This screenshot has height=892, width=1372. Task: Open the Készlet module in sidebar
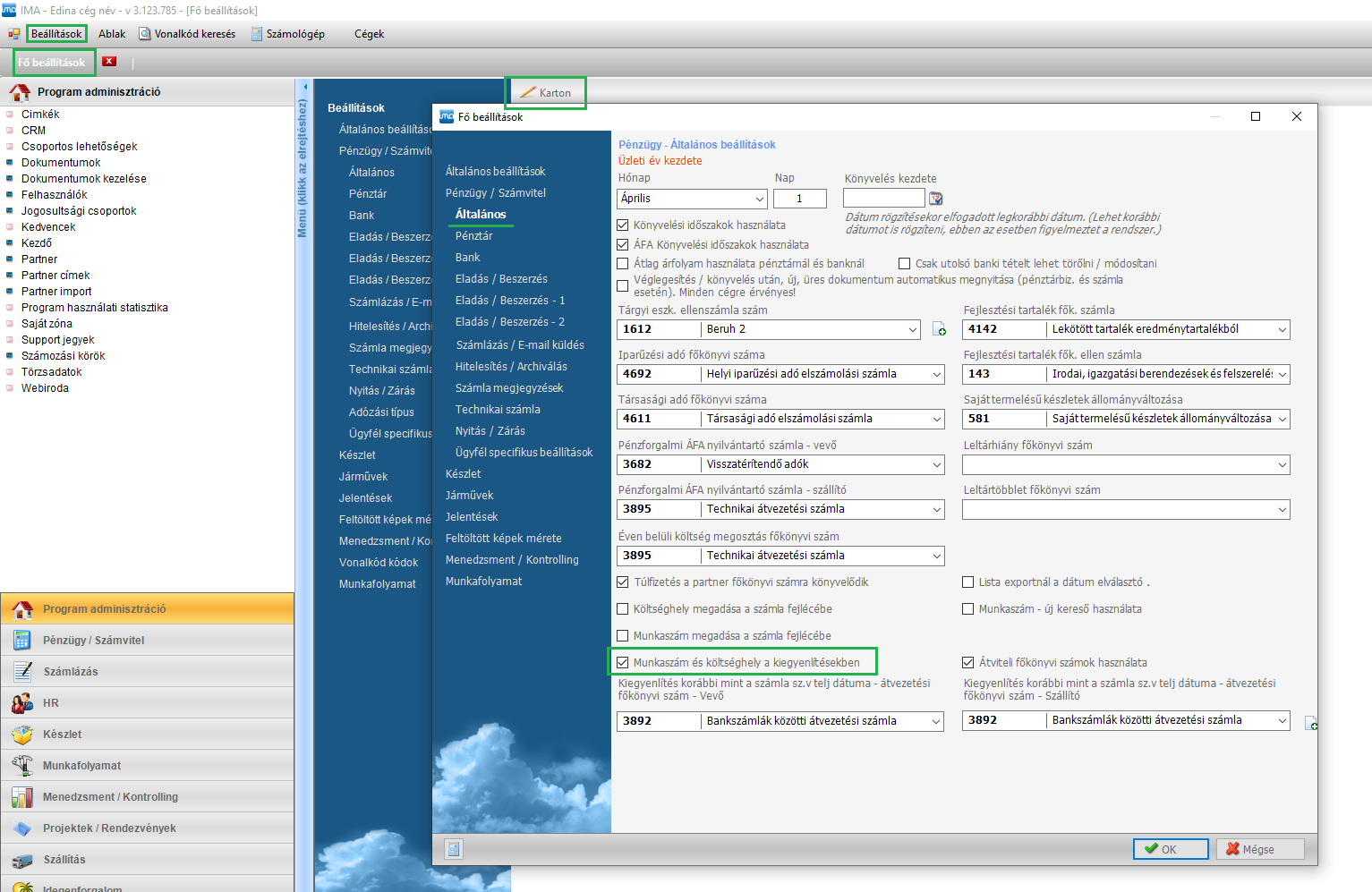pos(62,735)
